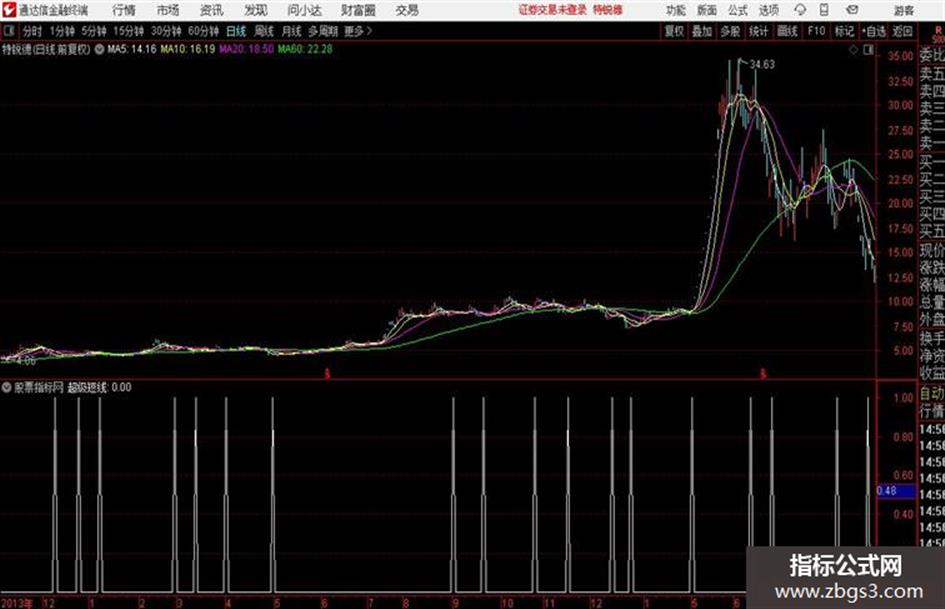Click the 35.00 price axis label
Screen dimensions: 945x609
900,55
